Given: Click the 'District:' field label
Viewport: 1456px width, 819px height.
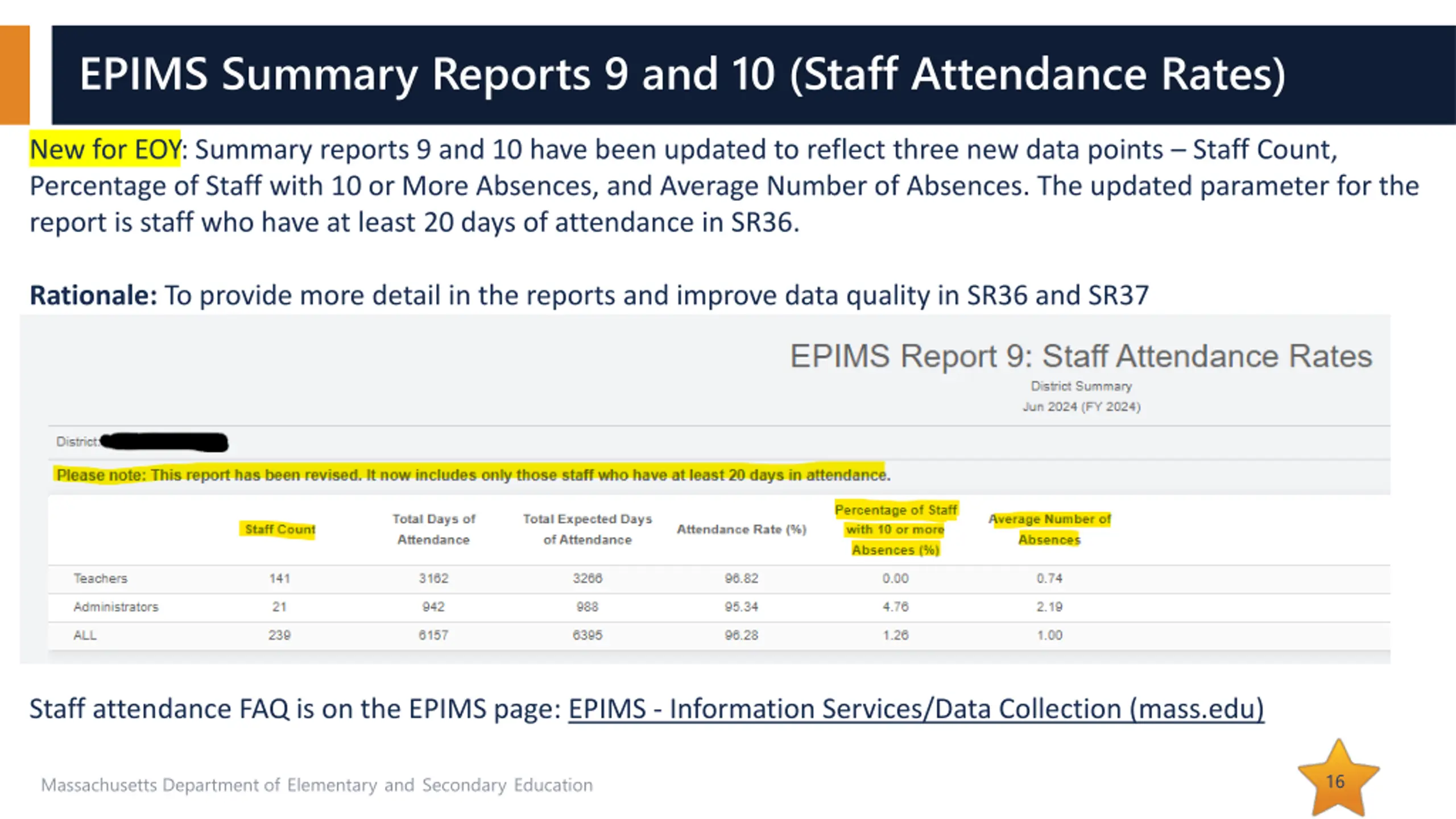Looking at the screenshot, I should (78, 442).
